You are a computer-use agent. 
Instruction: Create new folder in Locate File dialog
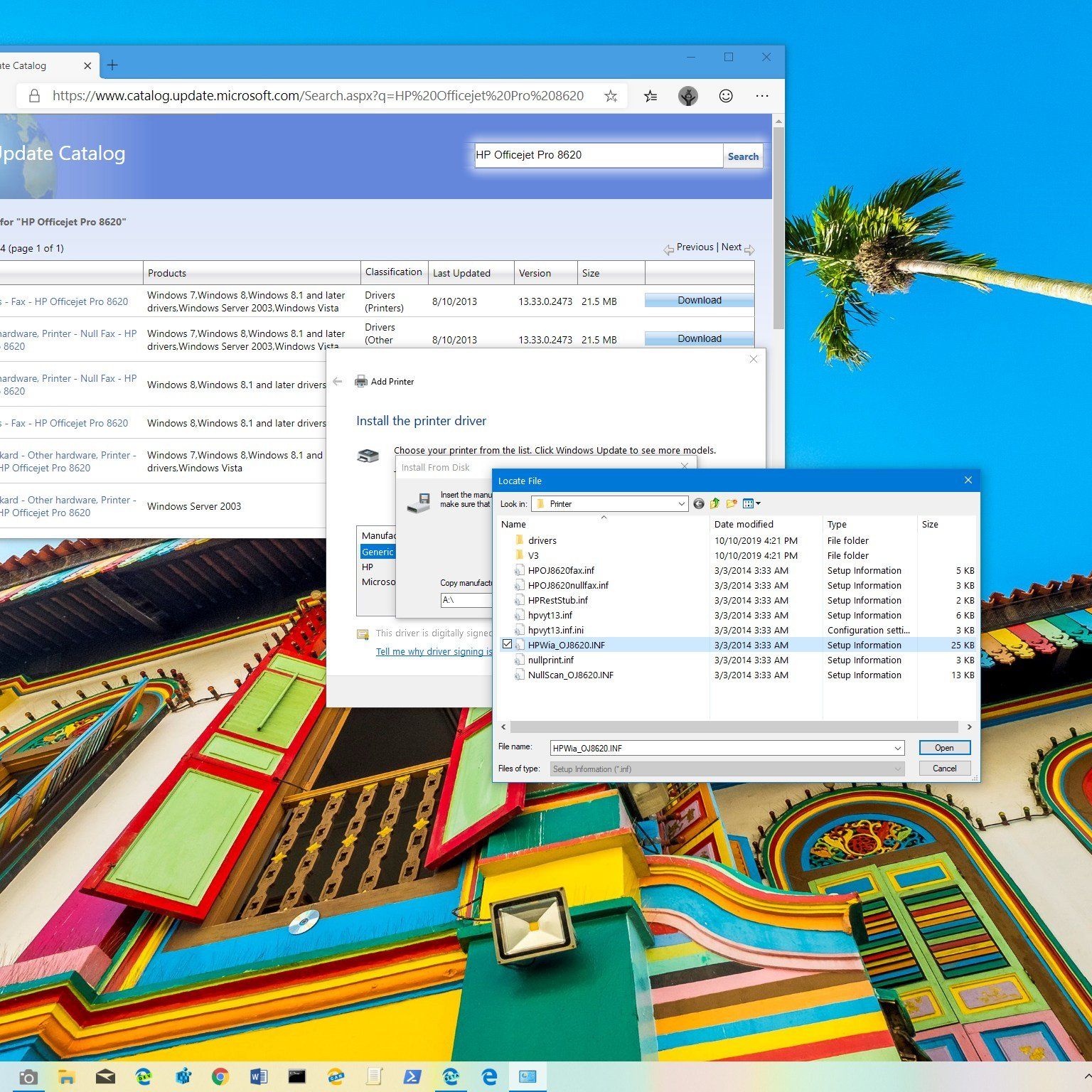(731, 503)
